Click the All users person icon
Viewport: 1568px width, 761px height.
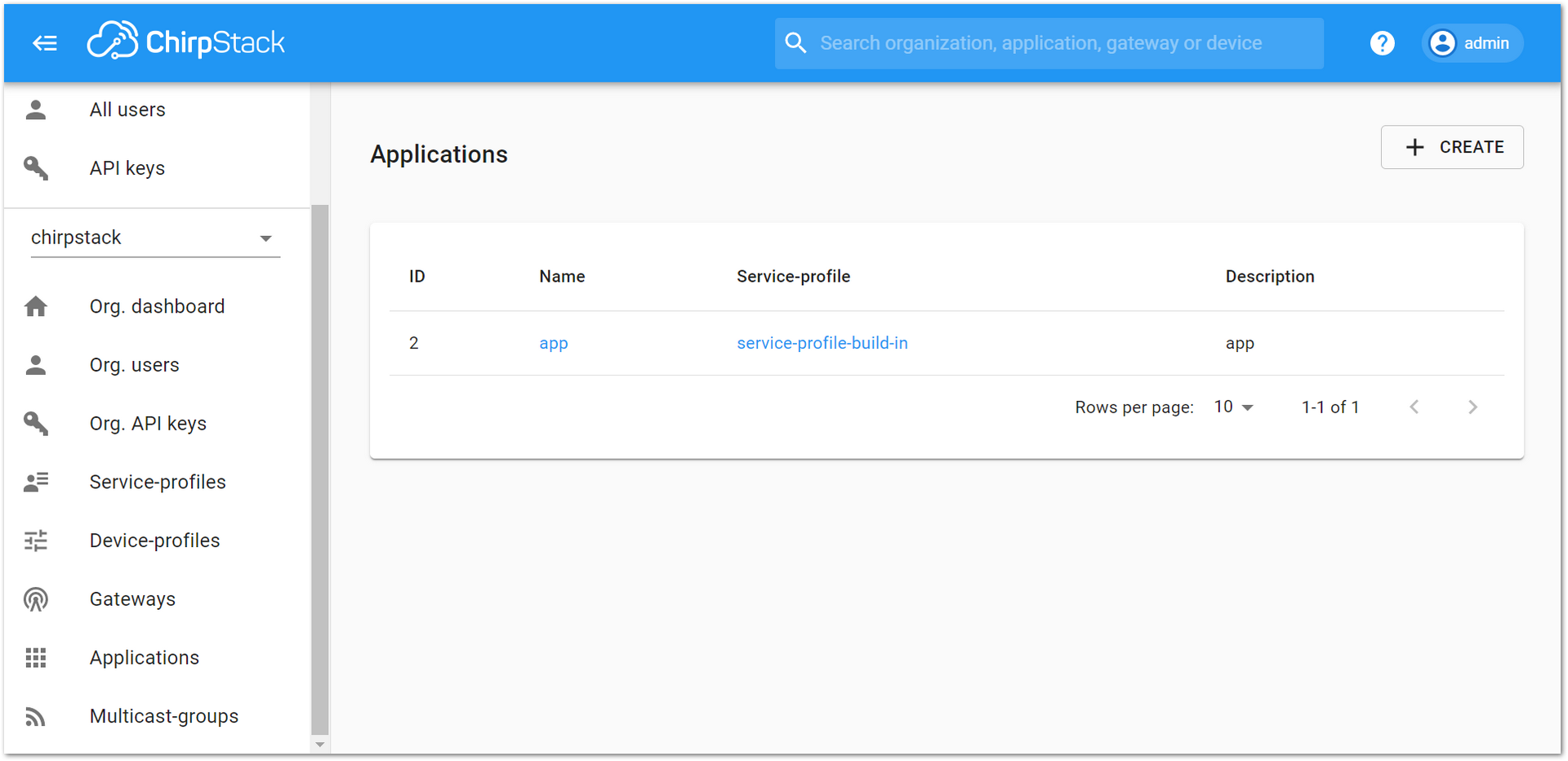click(36, 109)
